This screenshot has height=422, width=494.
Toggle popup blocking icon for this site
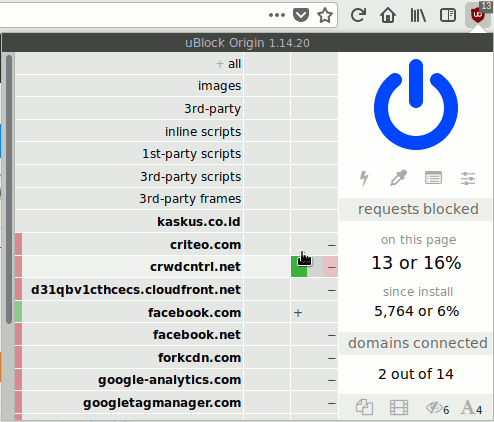(364, 407)
